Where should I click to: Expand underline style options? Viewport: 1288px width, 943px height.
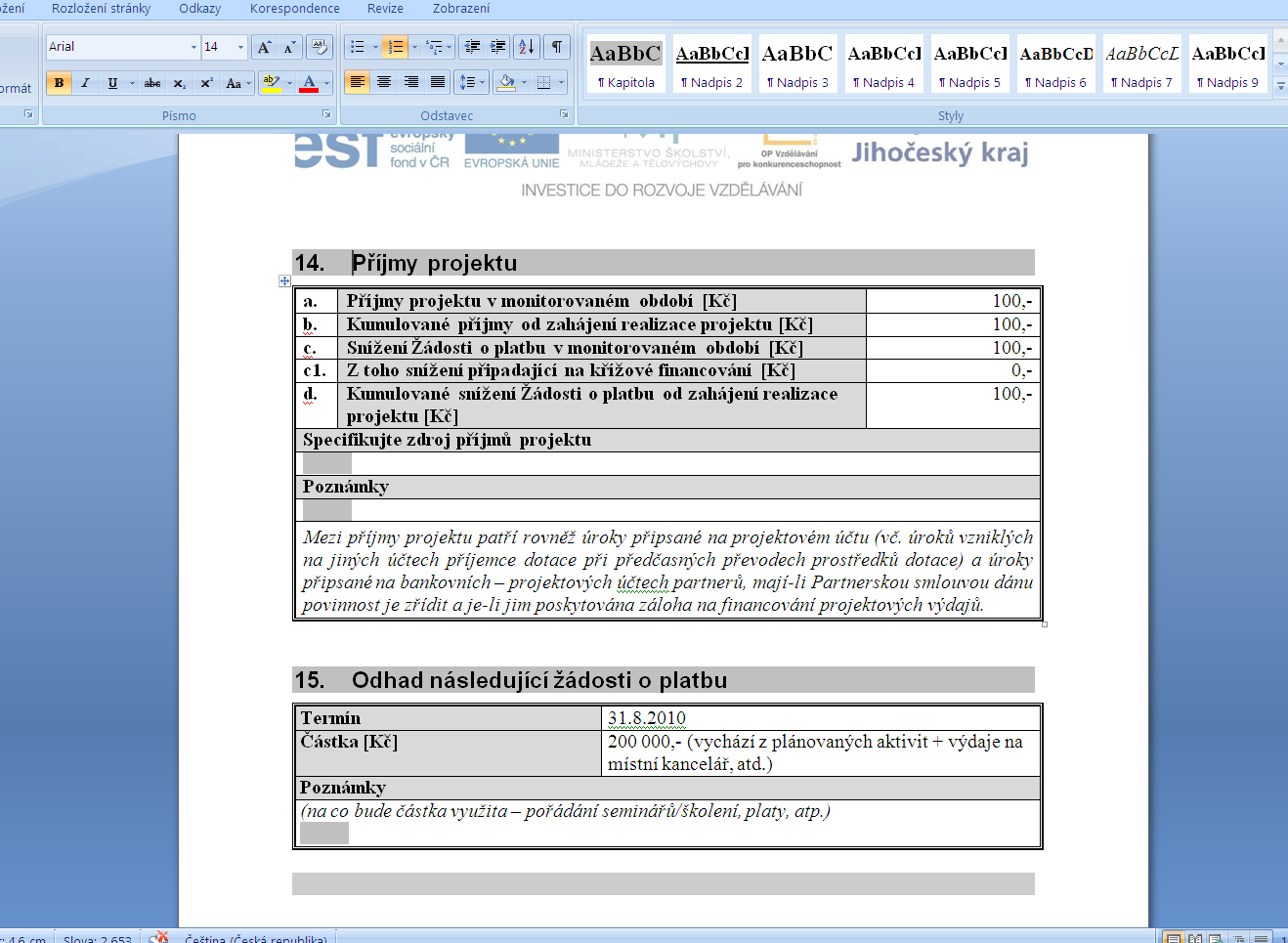click(x=132, y=83)
